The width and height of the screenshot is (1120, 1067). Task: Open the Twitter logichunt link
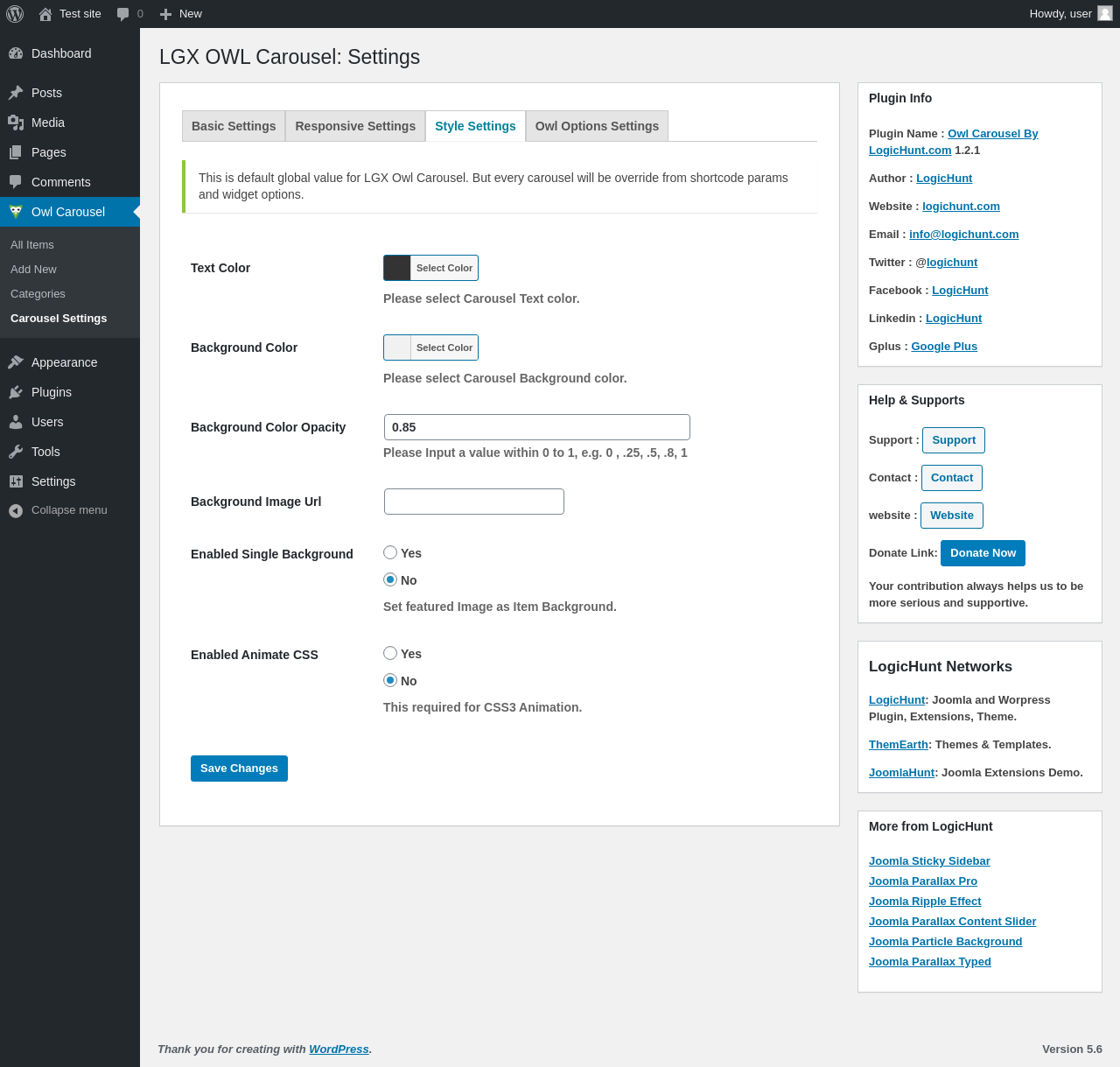tap(952, 263)
